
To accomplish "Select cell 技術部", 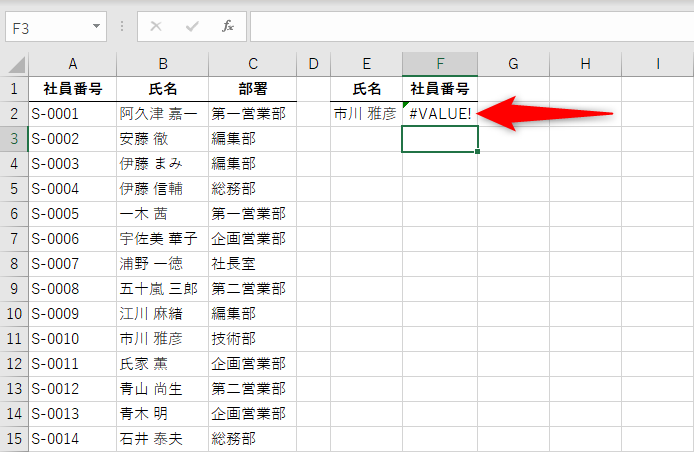I will [x=252, y=339].
